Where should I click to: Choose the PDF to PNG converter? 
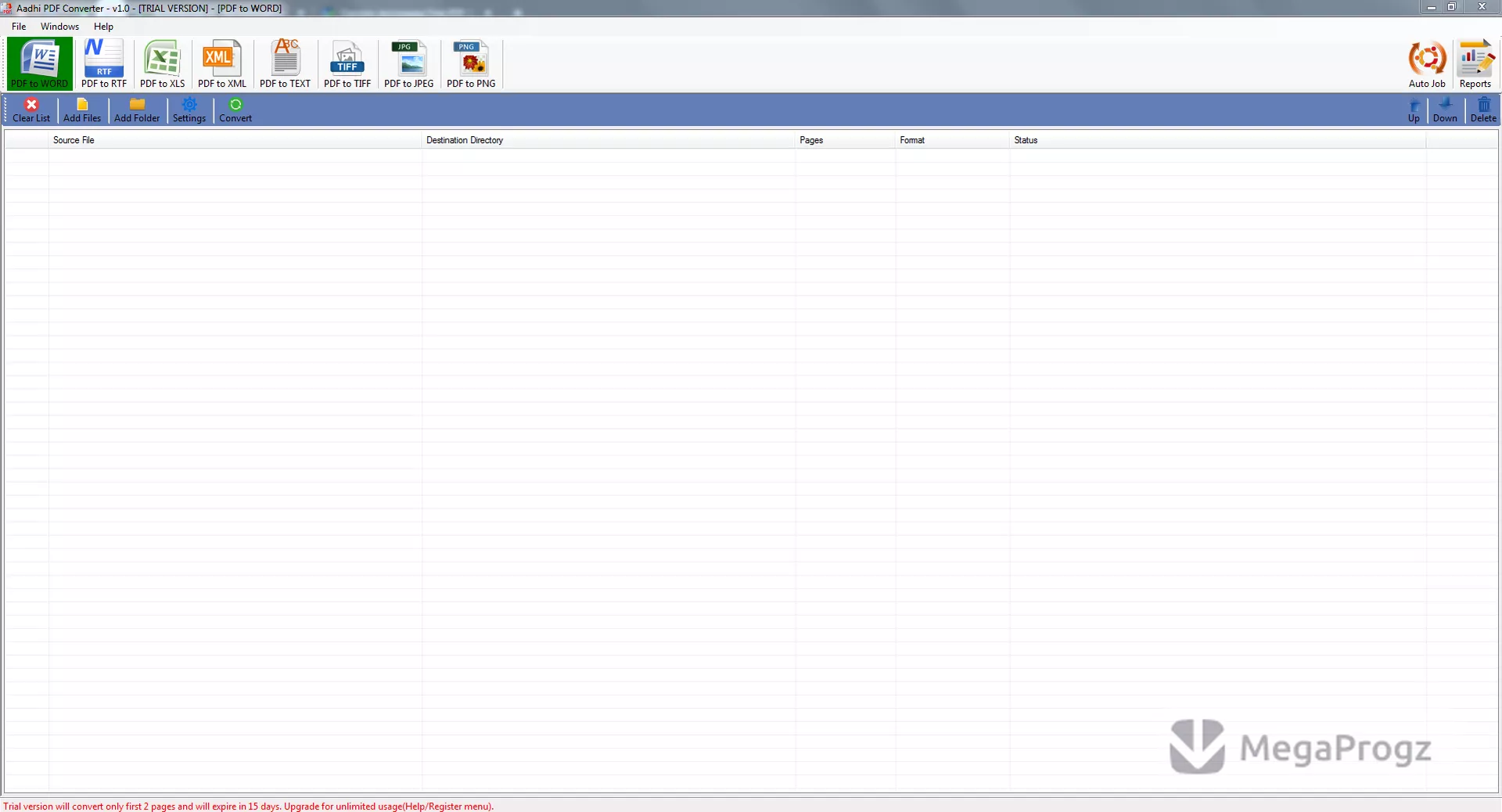coord(471,64)
